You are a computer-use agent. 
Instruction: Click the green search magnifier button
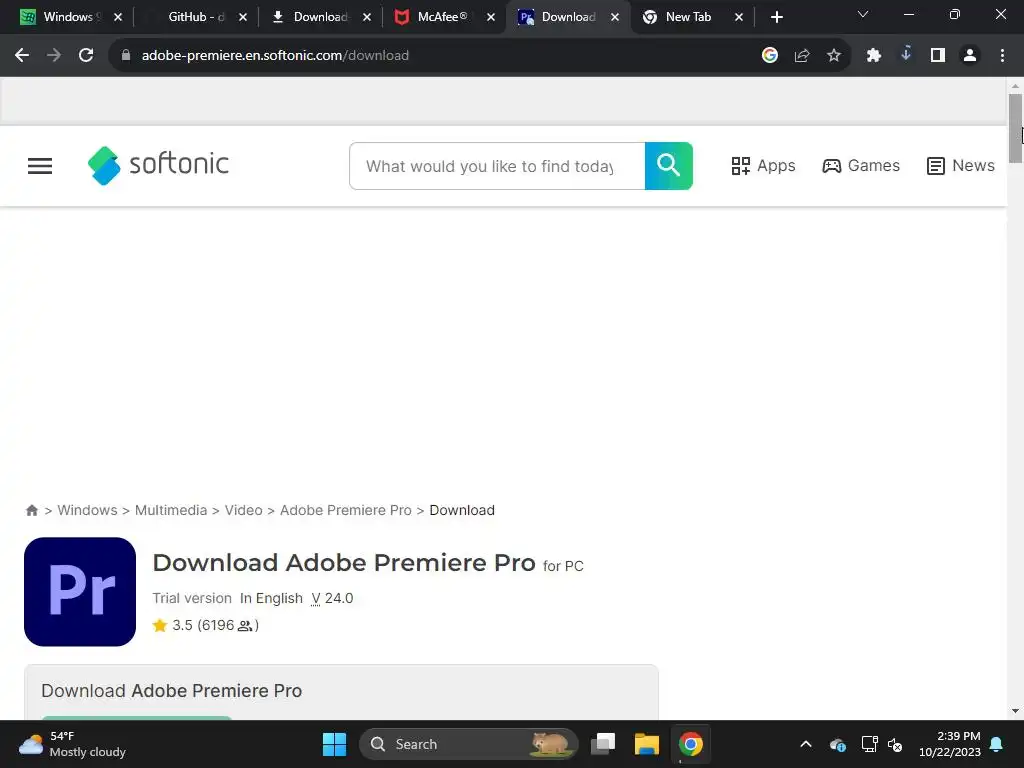[669, 166]
